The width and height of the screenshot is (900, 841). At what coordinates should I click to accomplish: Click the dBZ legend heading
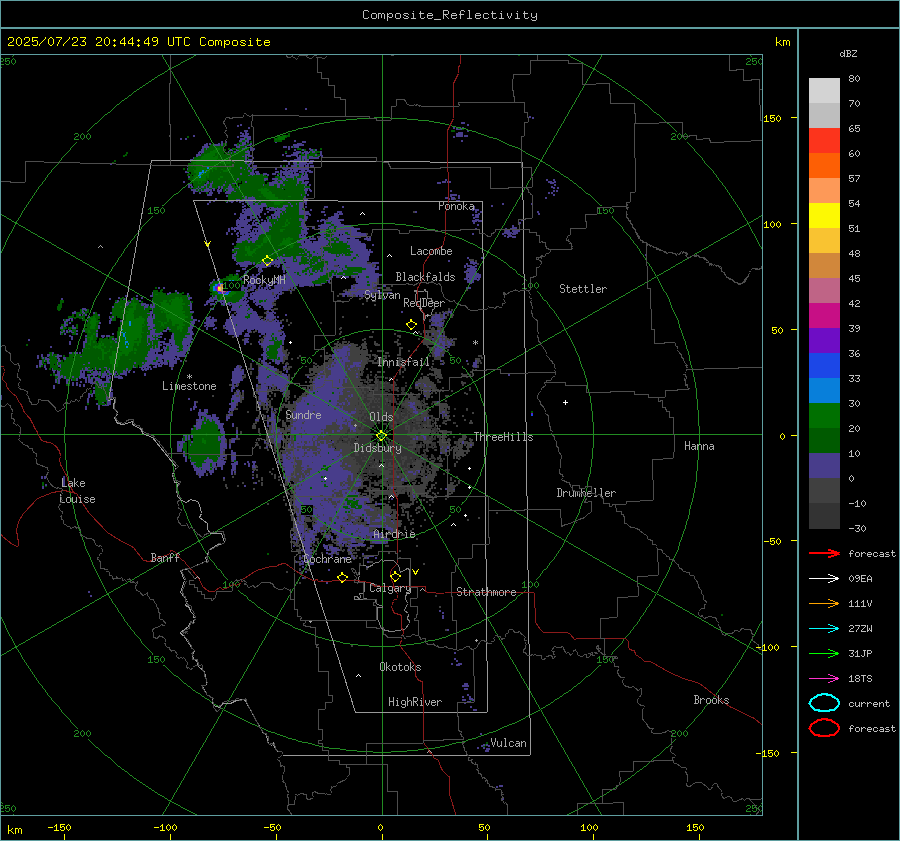coord(848,54)
